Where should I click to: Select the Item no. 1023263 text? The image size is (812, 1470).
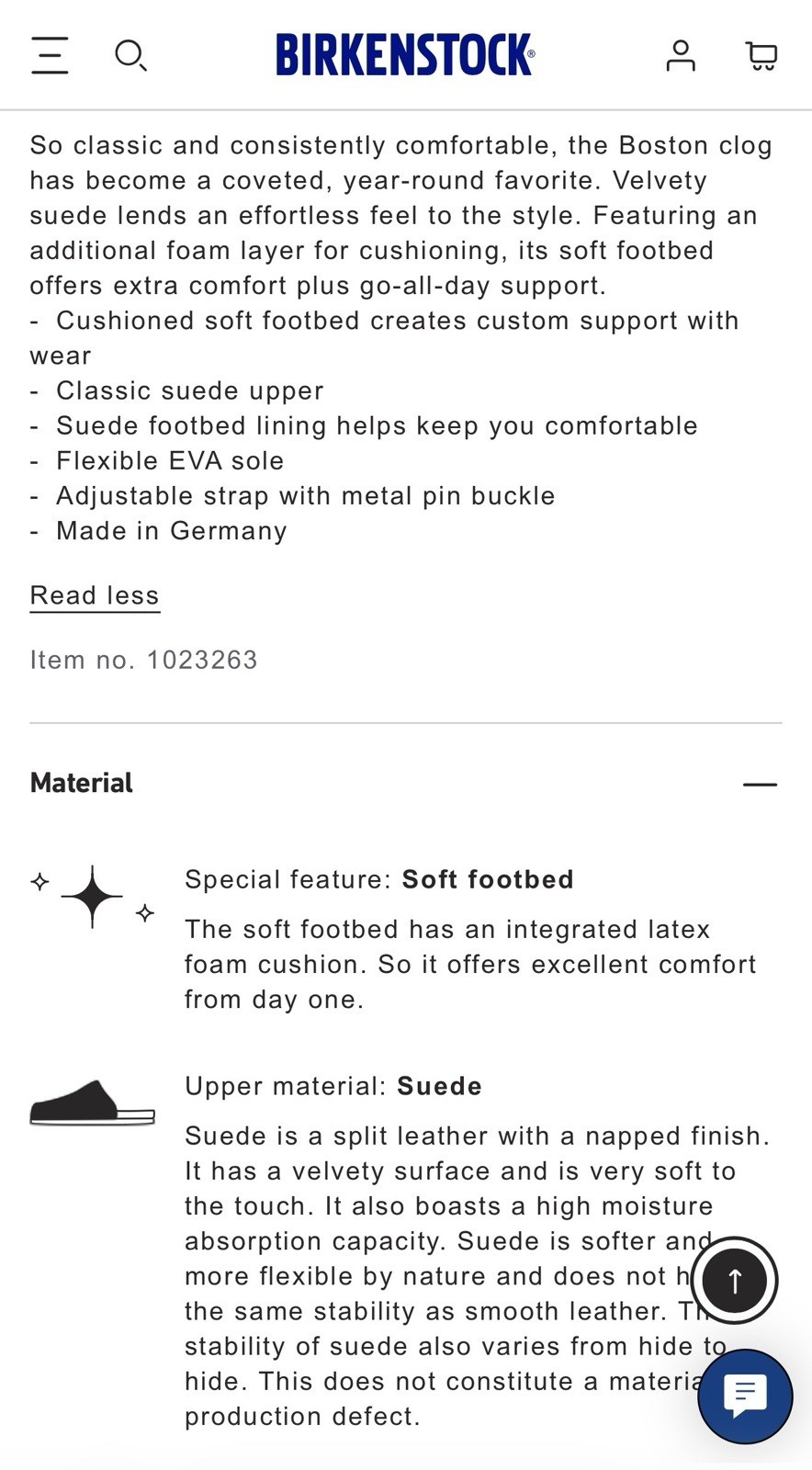(143, 660)
